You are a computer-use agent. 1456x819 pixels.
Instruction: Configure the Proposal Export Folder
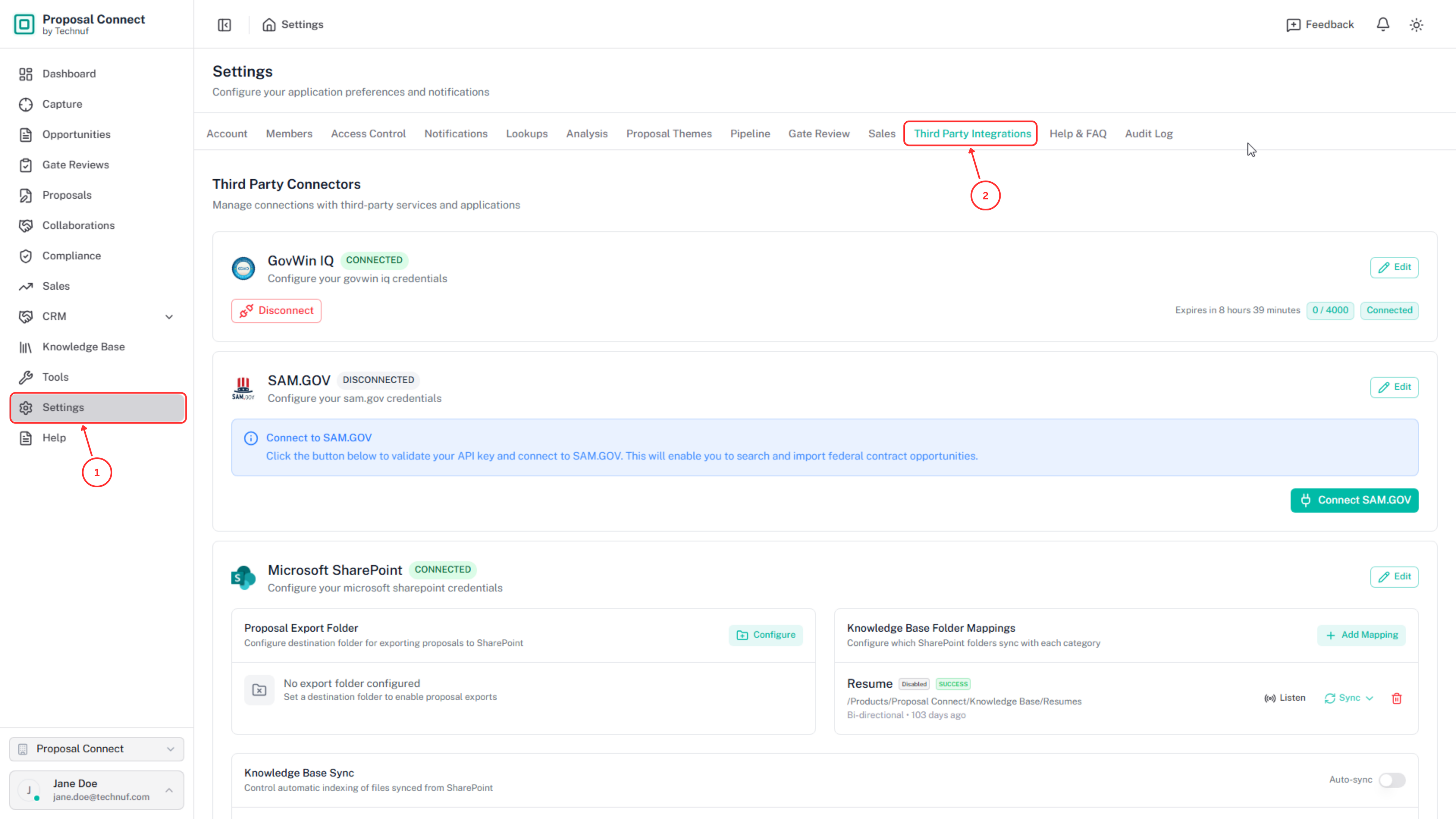click(x=765, y=635)
